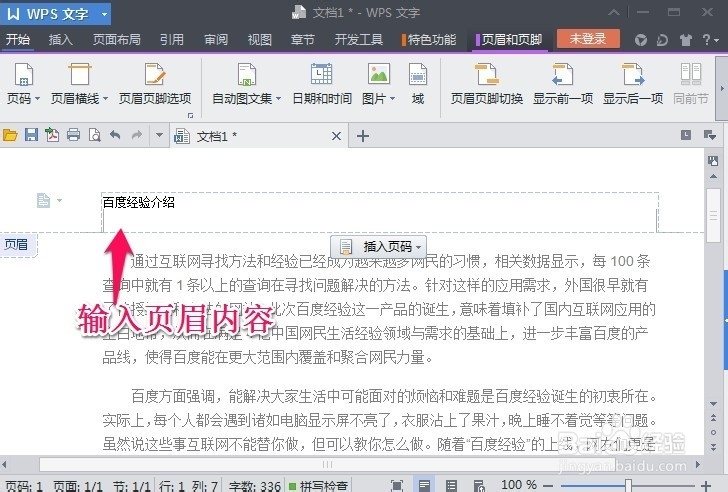Screen dimensions: 728x492
Task: Click the 100 % zoom level text
Action: pos(519,486)
